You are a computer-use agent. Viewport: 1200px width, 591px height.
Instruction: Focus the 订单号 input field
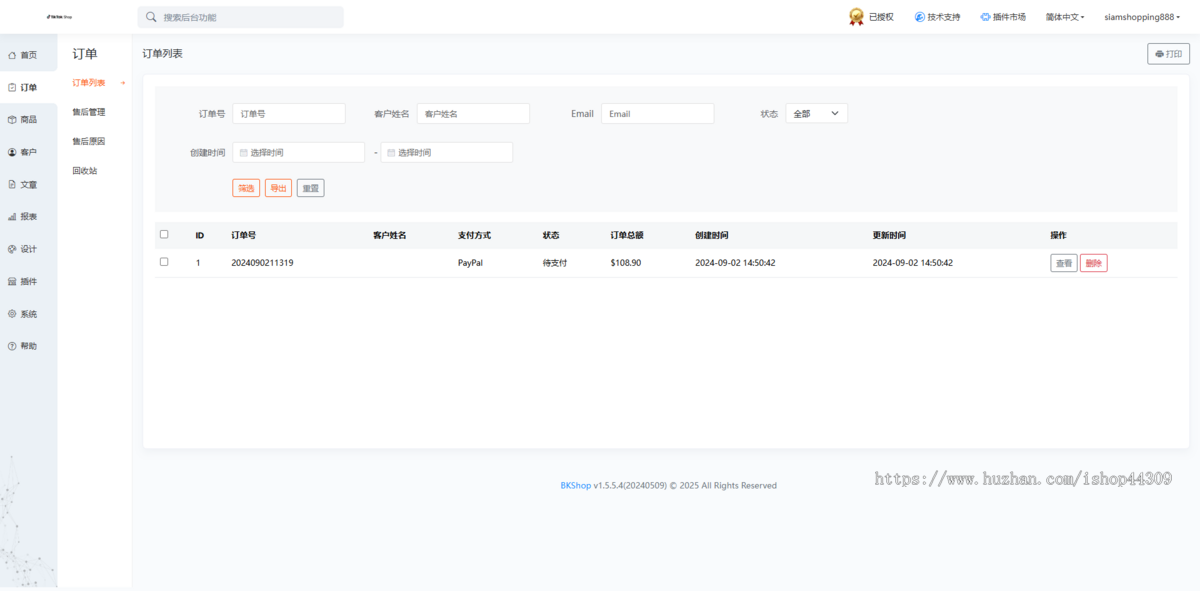coord(289,114)
